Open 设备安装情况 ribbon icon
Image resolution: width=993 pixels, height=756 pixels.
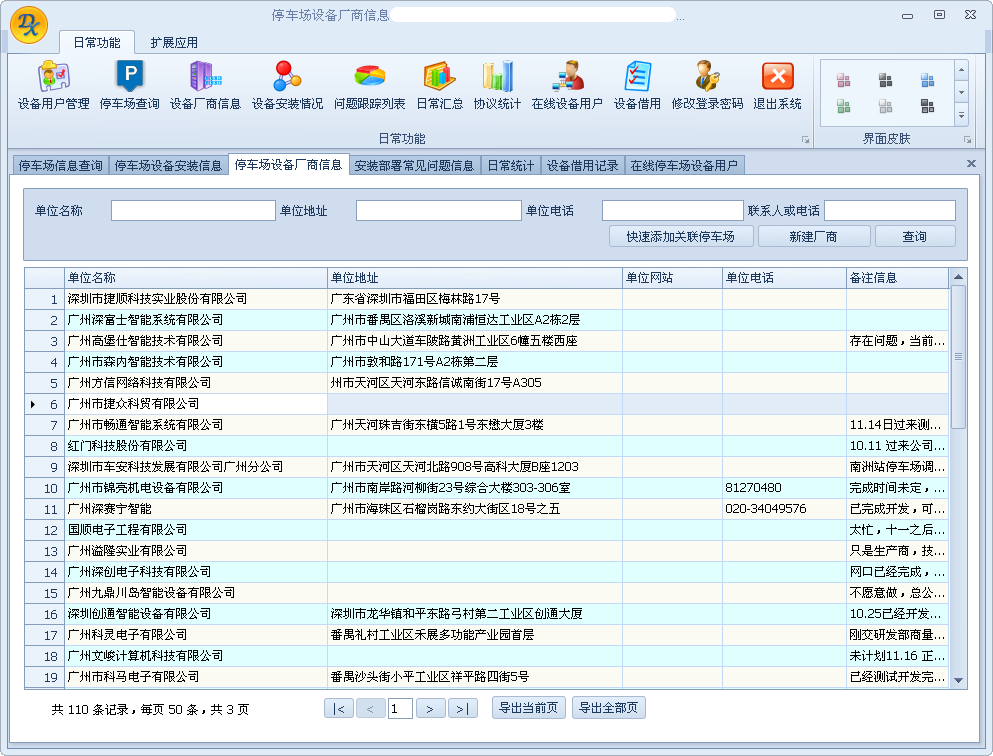[288, 85]
